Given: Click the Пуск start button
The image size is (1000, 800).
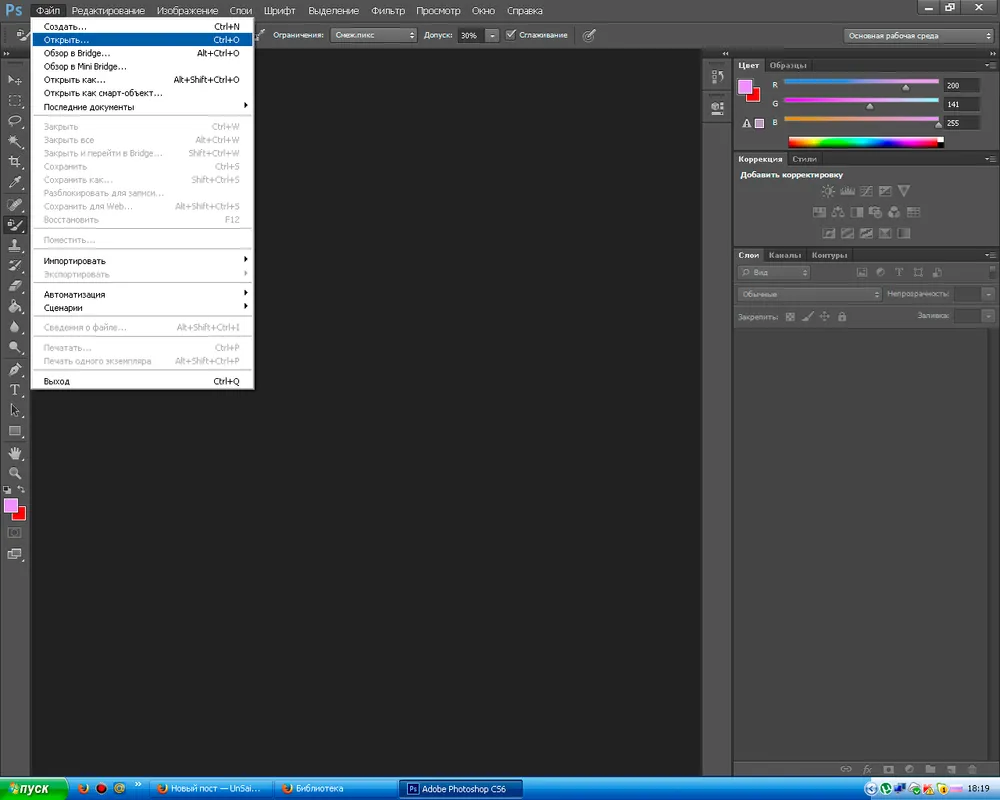Looking at the screenshot, I should pyautogui.click(x=33, y=788).
